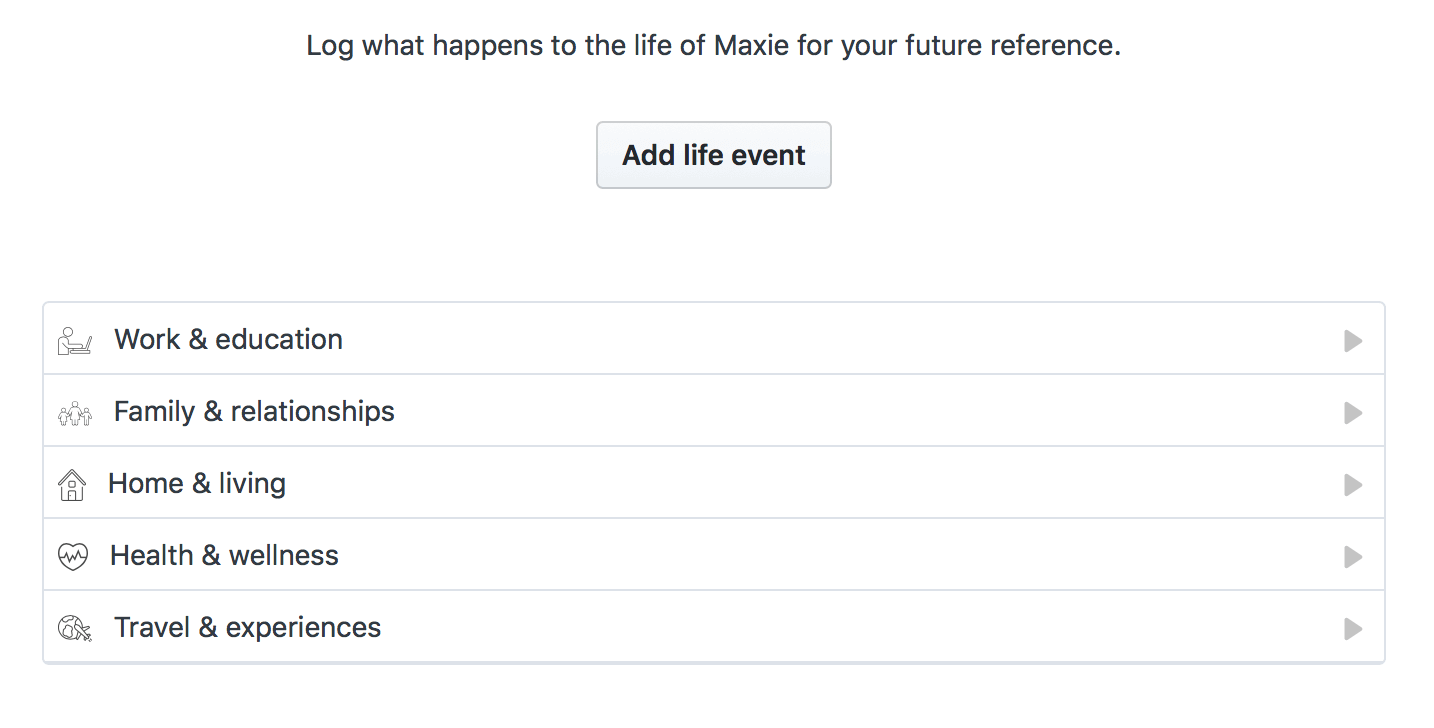Click the Travel & experiences globe icon
1434x728 pixels.
(x=75, y=628)
